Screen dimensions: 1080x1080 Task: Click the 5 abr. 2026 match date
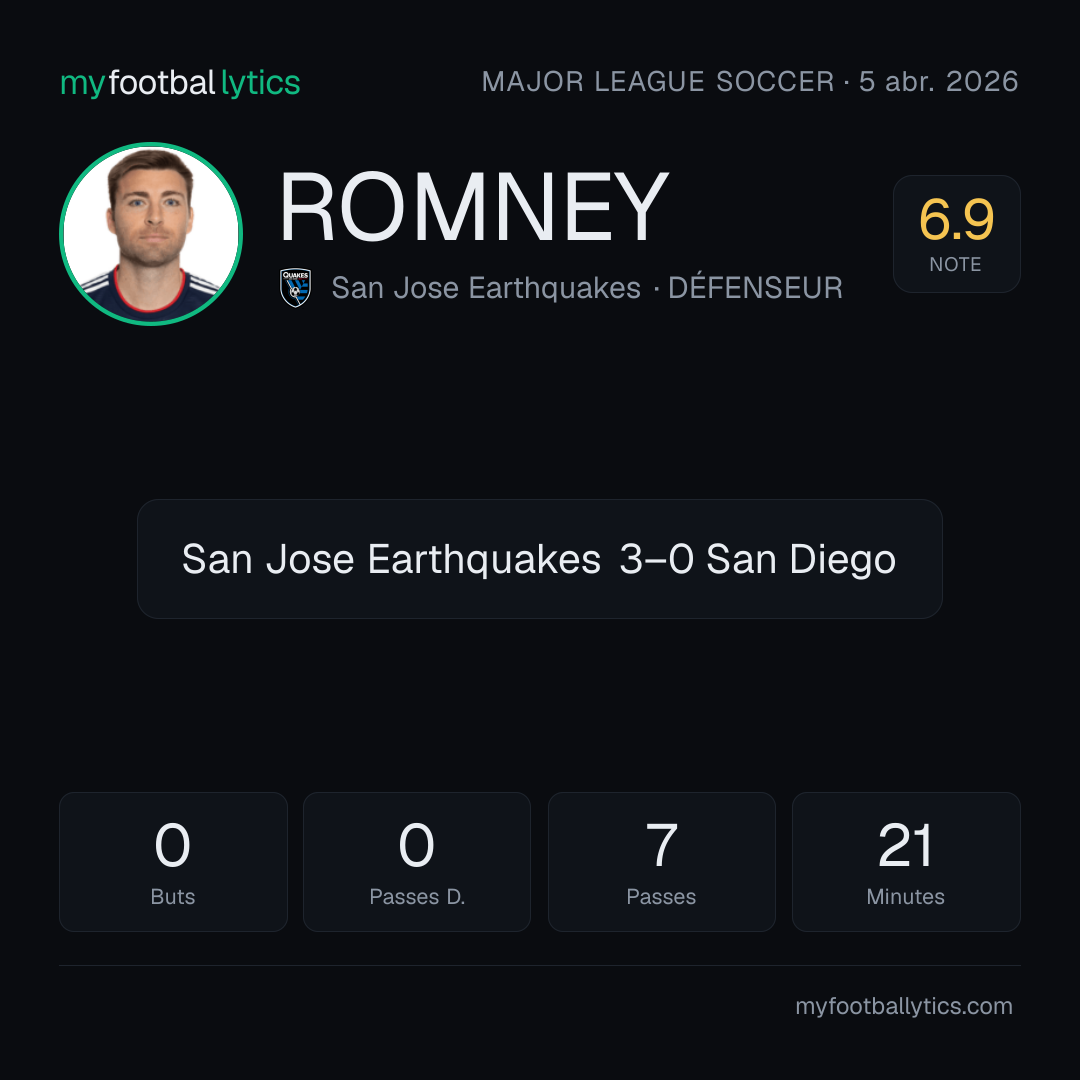click(938, 82)
